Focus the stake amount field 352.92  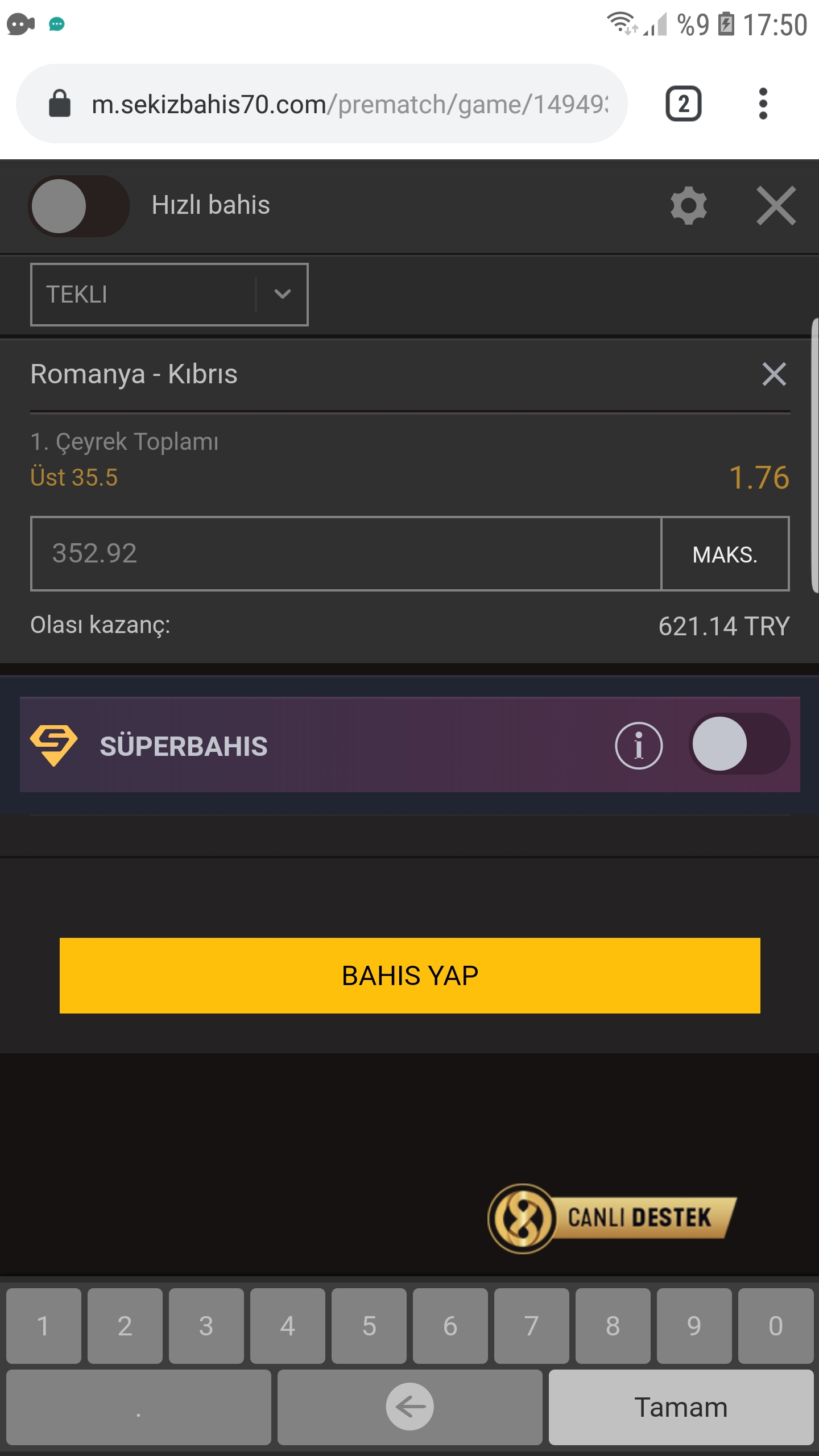pos(346,554)
